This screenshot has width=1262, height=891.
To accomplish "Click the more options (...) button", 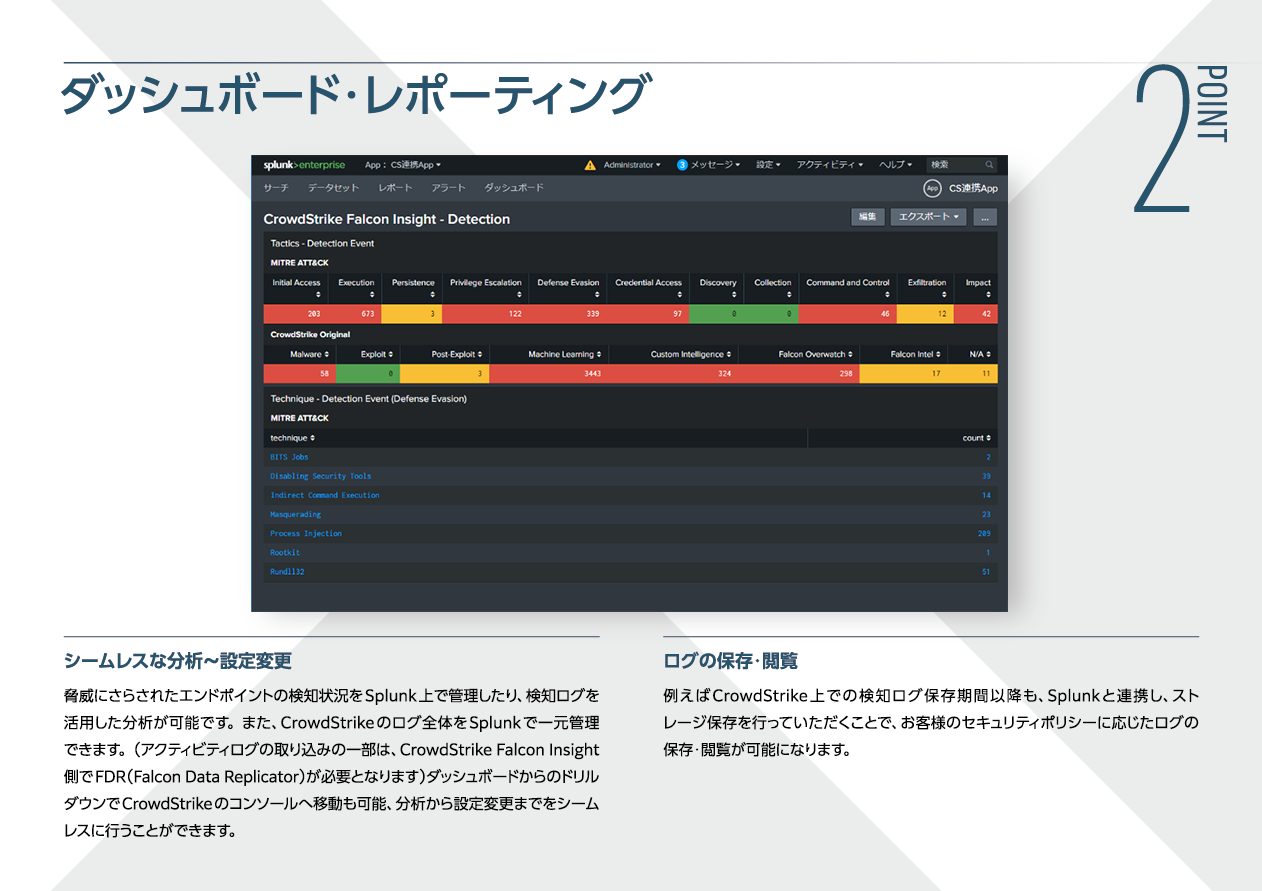I will click(985, 217).
